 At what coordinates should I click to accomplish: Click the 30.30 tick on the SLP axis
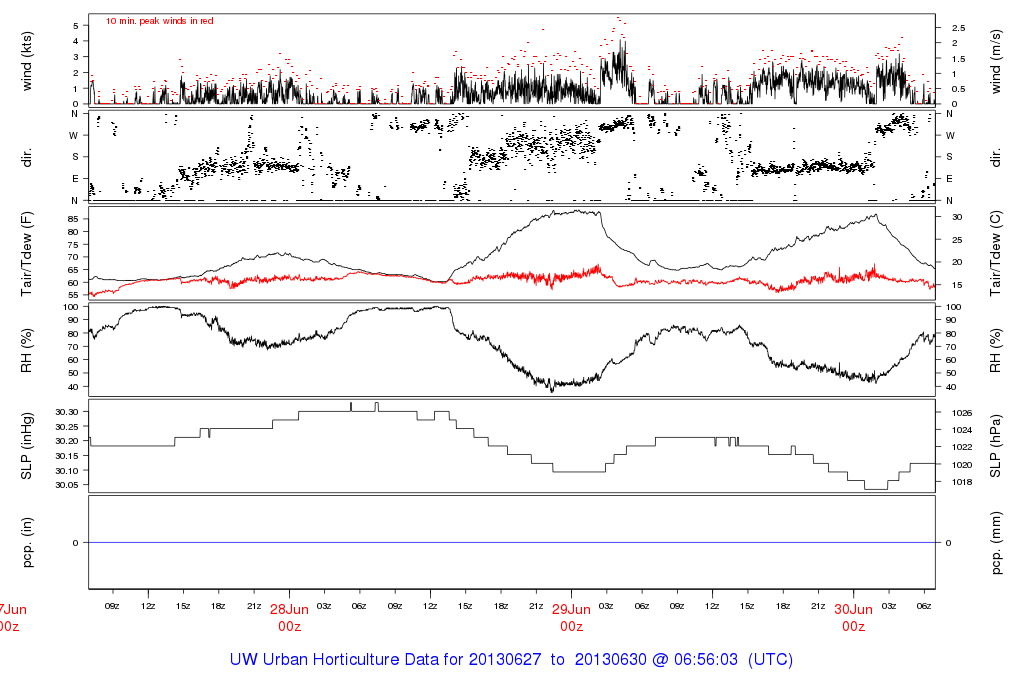69,412
